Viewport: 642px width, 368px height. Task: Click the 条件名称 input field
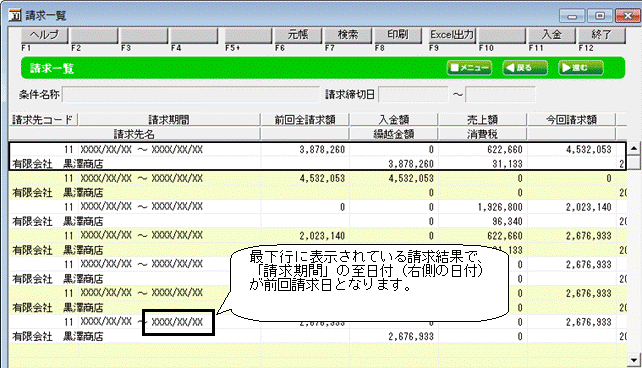point(191,95)
